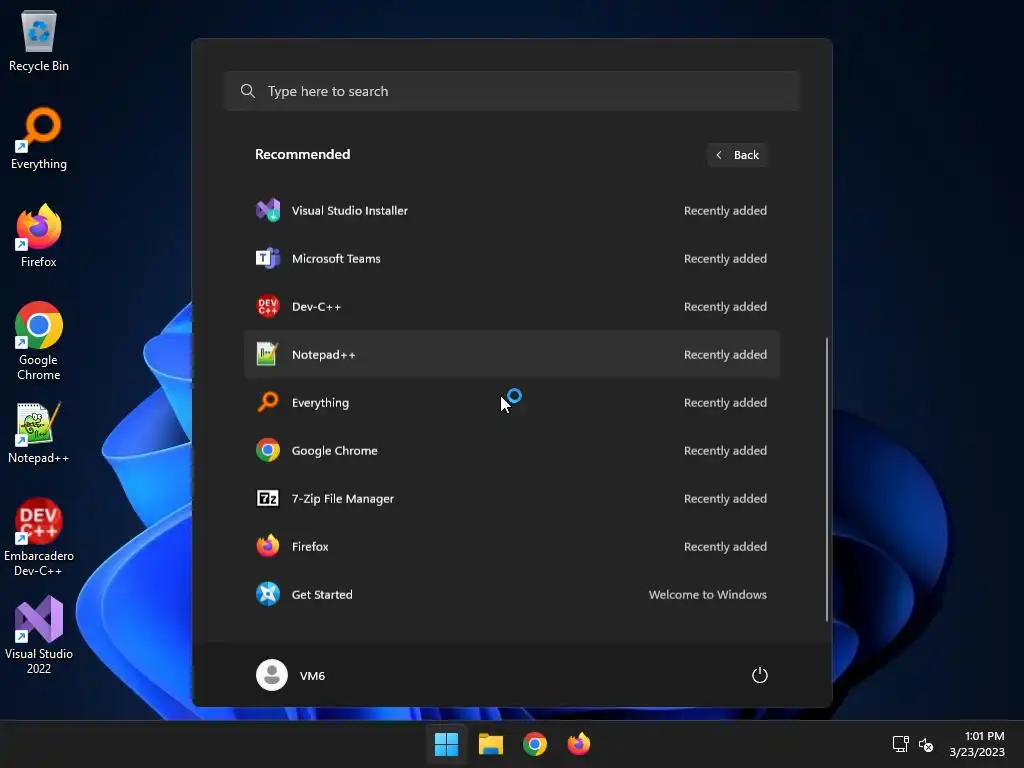Click Everything magnifier icon in Recommended list
Viewport: 1024px width, 768px height.
[268, 402]
